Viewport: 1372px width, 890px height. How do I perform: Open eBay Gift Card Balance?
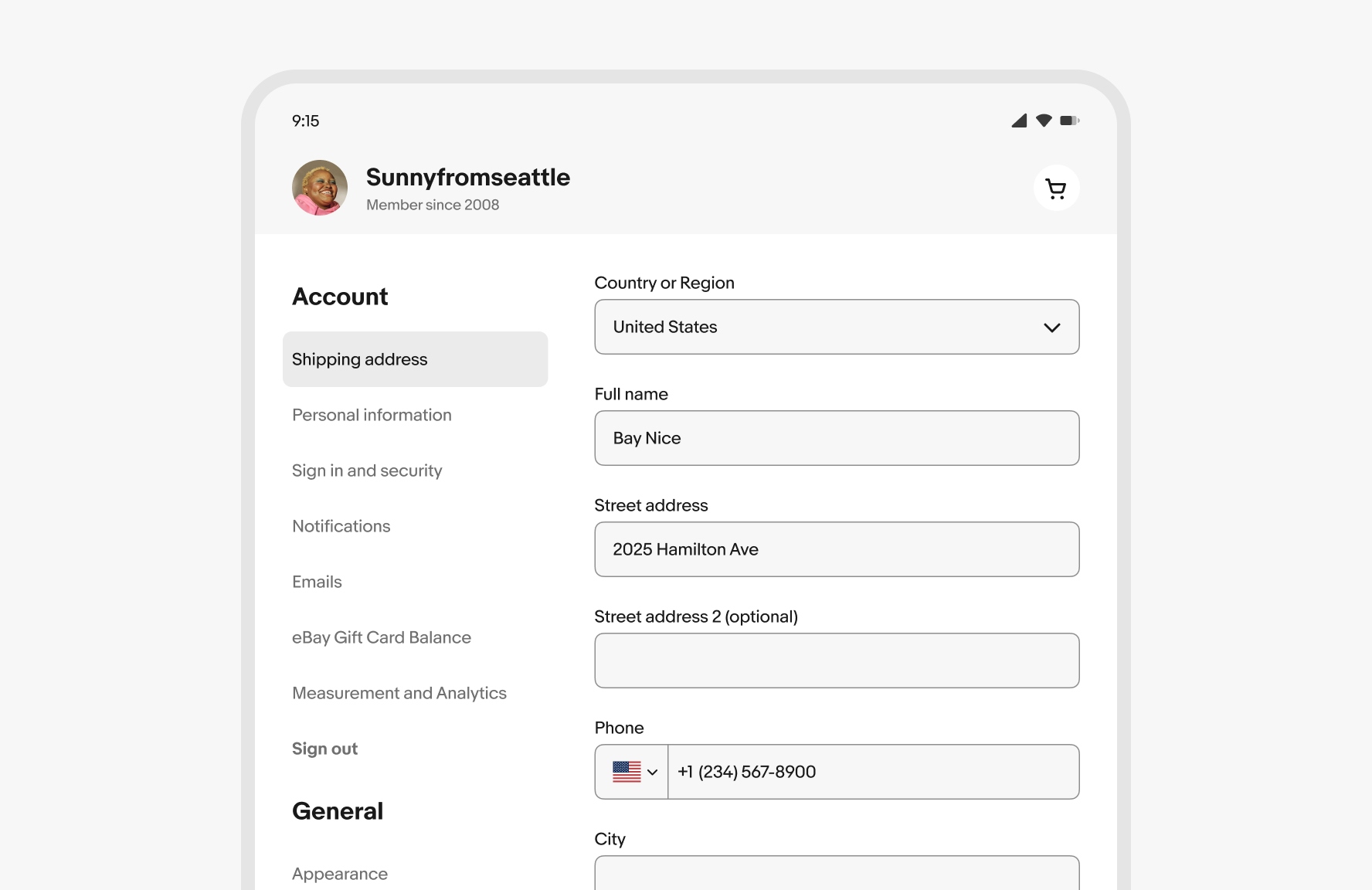point(382,637)
